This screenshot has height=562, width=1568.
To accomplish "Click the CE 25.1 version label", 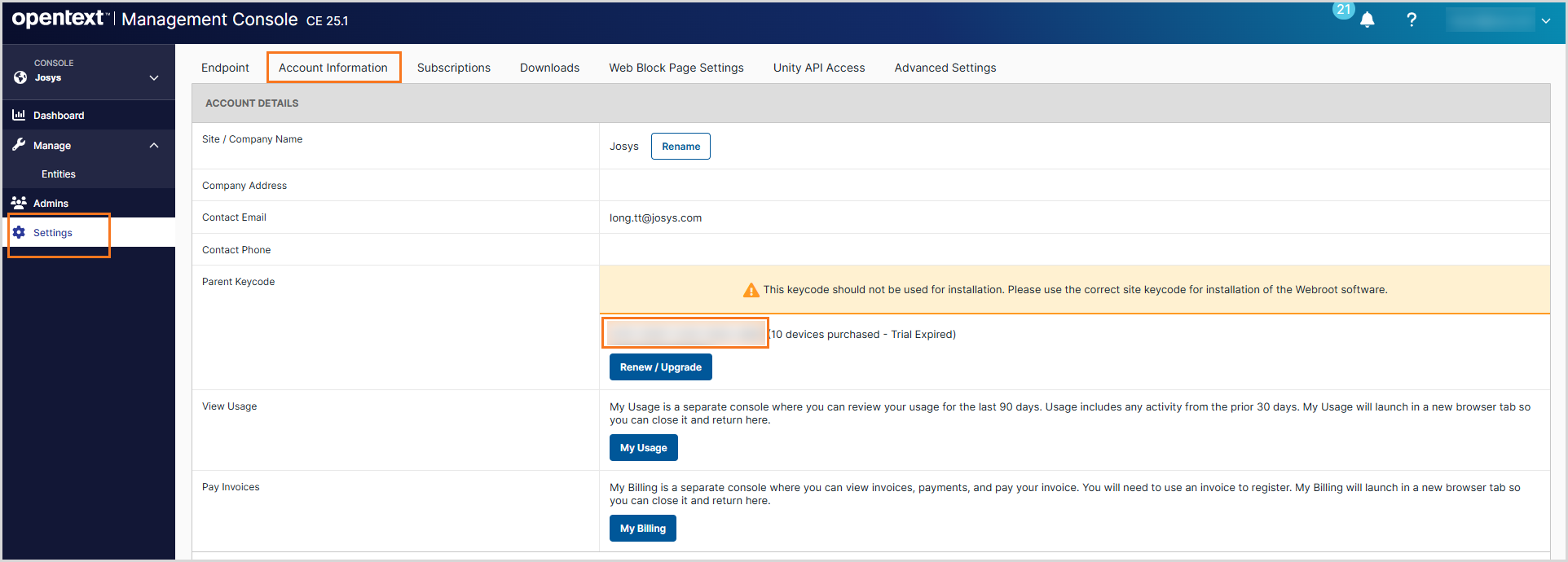I will pyautogui.click(x=327, y=21).
